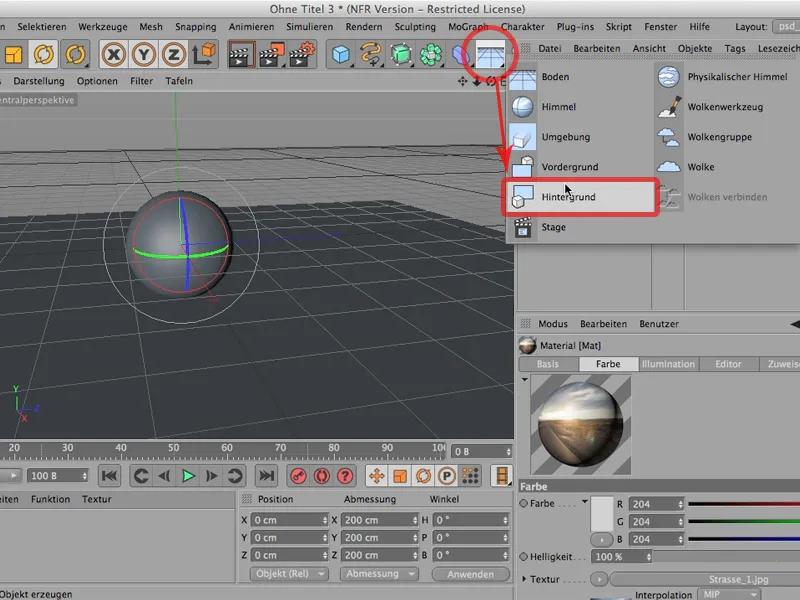Step back one frame
The height and width of the screenshot is (600, 800).
pos(164,476)
